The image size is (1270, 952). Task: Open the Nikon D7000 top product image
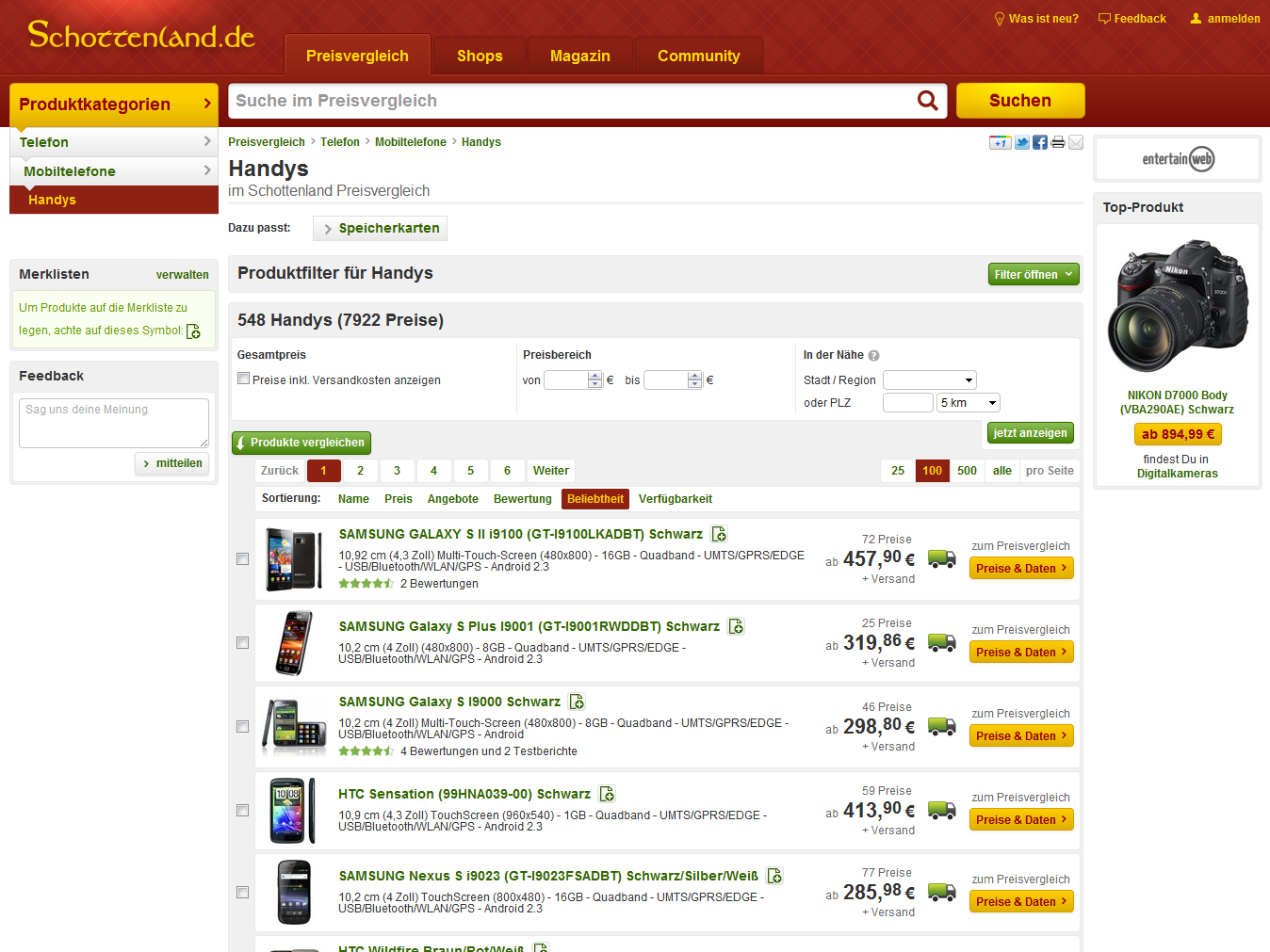coord(1178,306)
